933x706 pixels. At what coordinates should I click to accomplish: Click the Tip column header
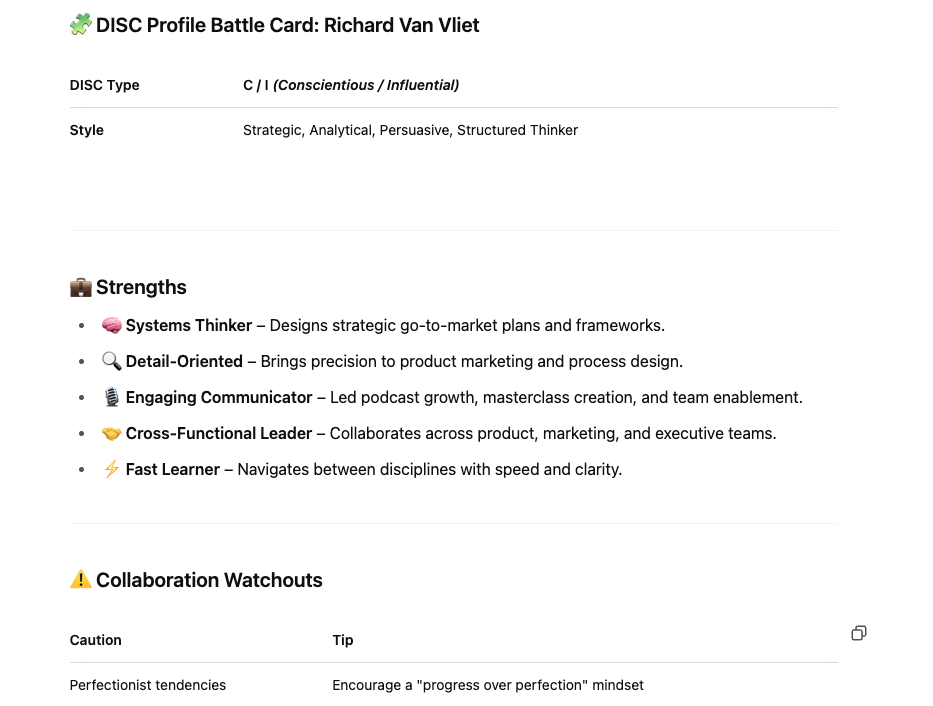(x=343, y=640)
